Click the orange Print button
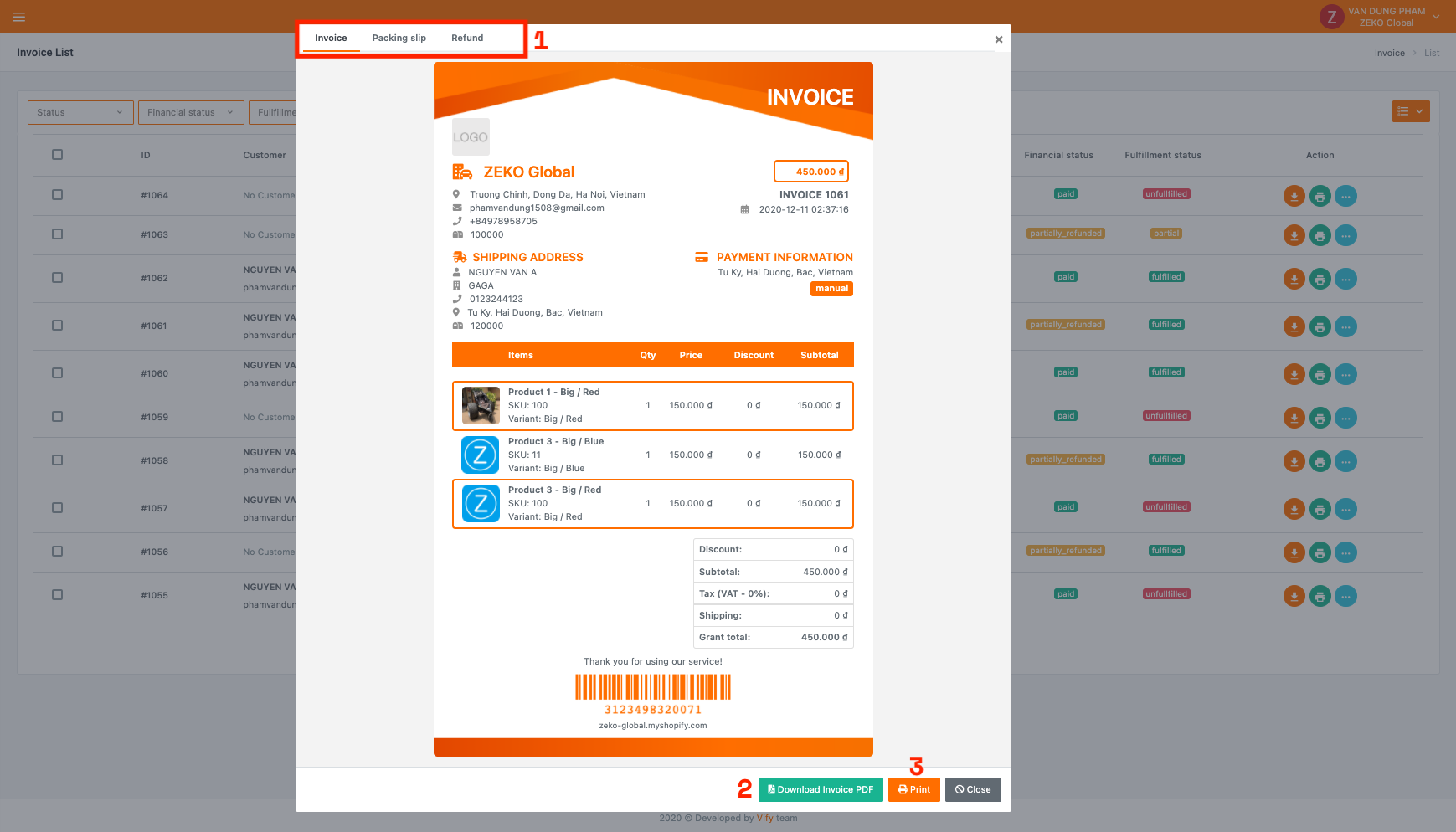This screenshot has height=832, width=1456. [913, 789]
